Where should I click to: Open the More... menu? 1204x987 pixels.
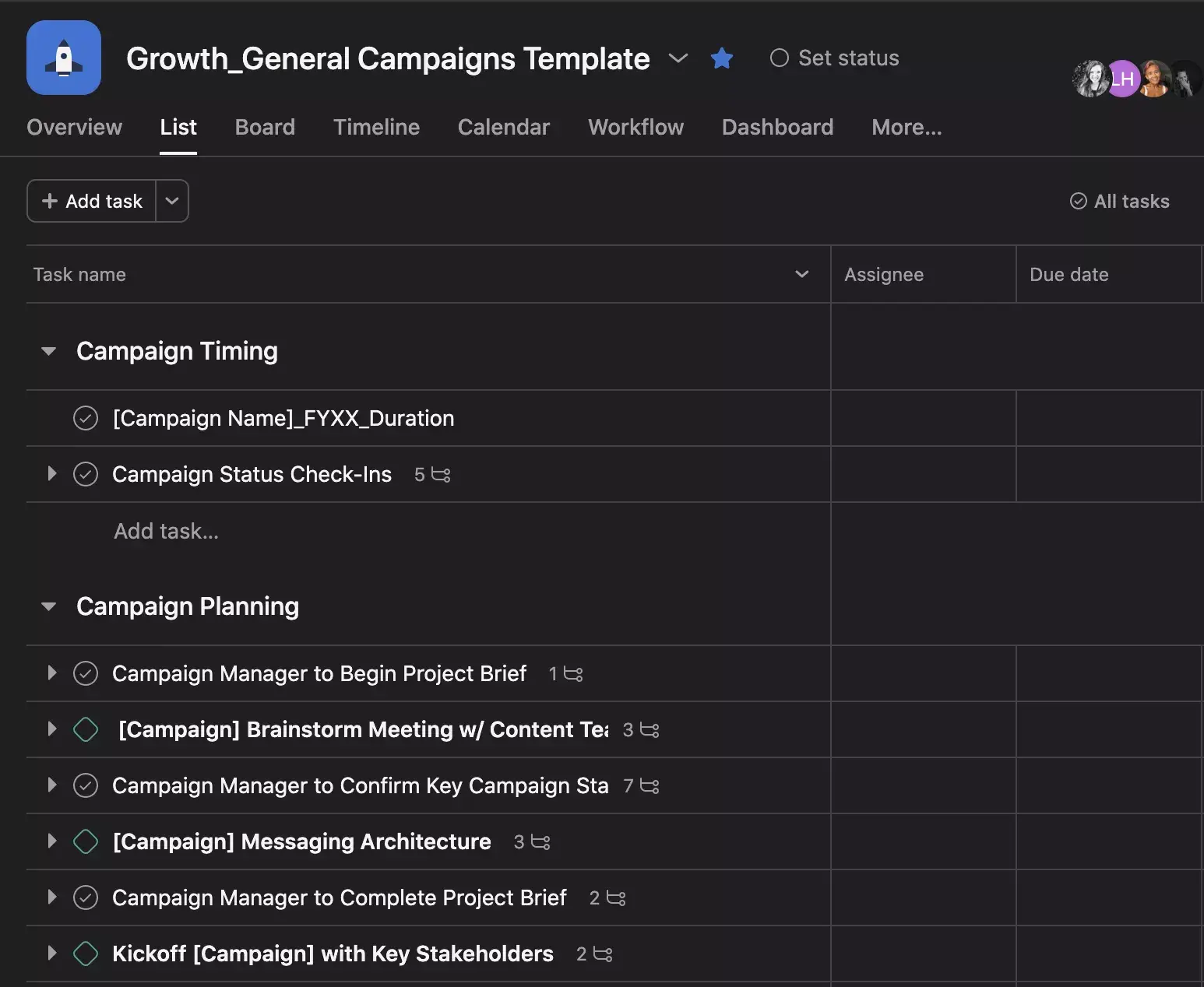click(x=906, y=127)
